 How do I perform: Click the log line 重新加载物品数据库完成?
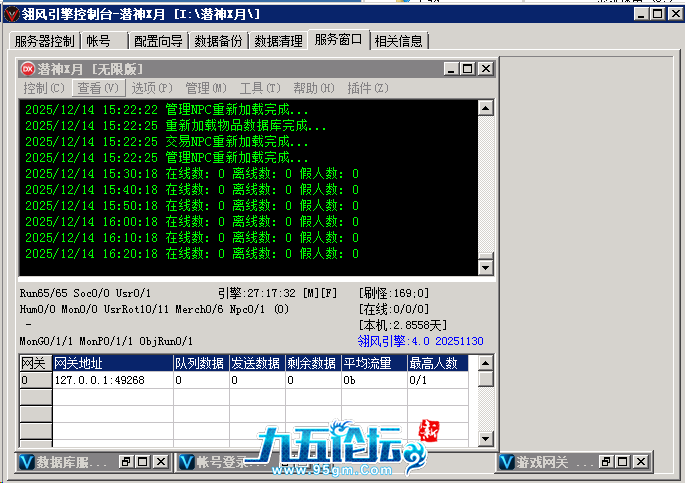coord(175,126)
